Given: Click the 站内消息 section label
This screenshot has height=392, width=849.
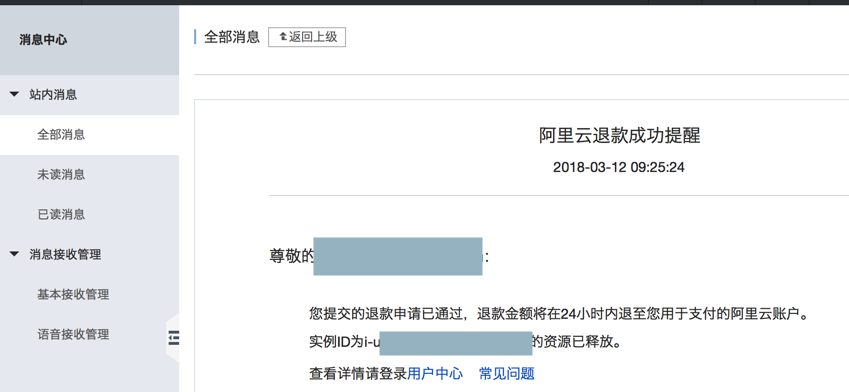Looking at the screenshot, I should click(x=53, y=95).
